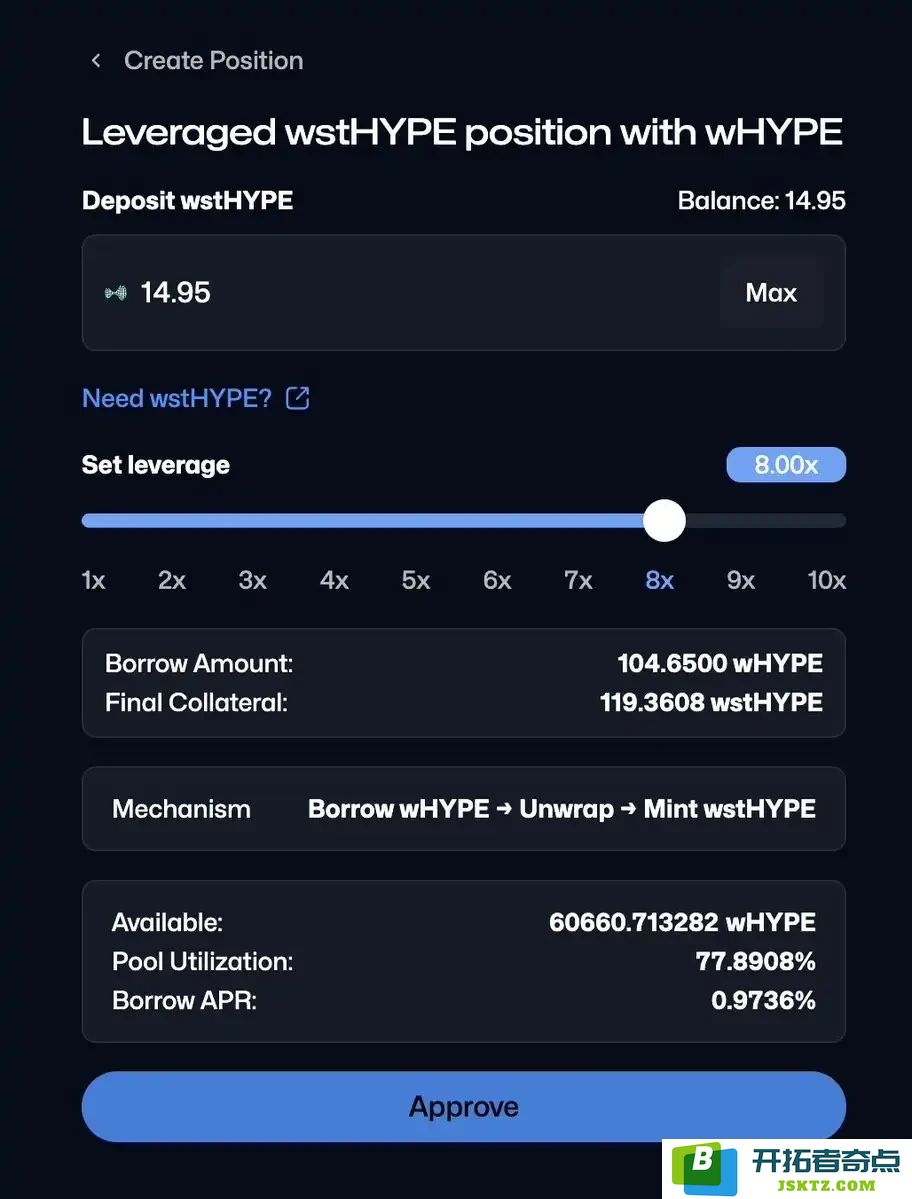Click the 8.00x leverage value badge
Screen dimensions: 912x1199
[x=786, y=465]
